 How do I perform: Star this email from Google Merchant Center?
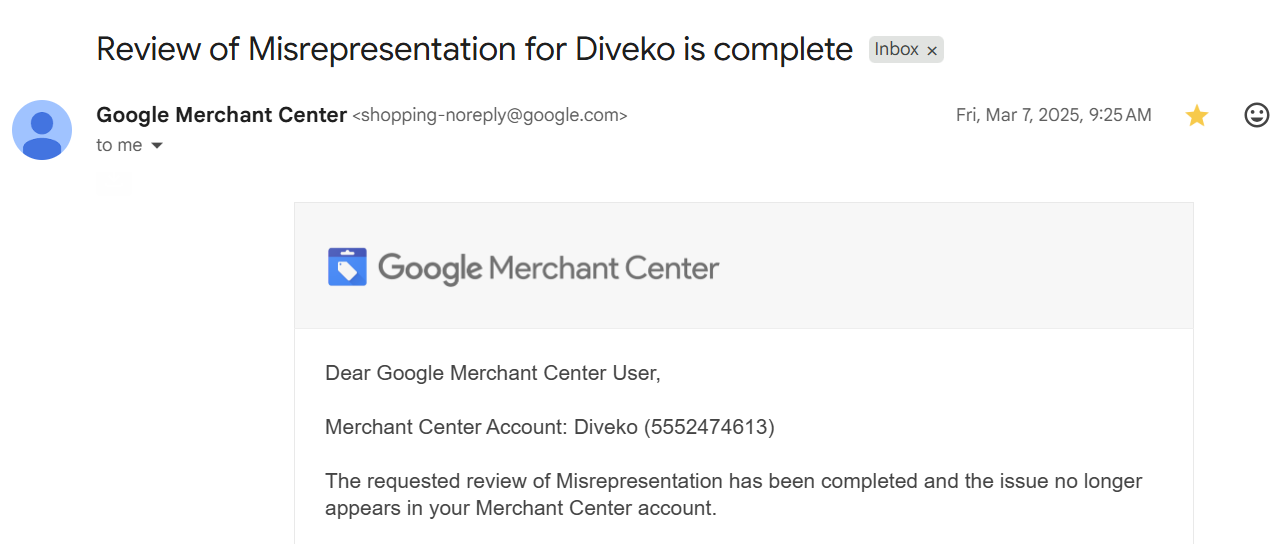(1196, 116)
